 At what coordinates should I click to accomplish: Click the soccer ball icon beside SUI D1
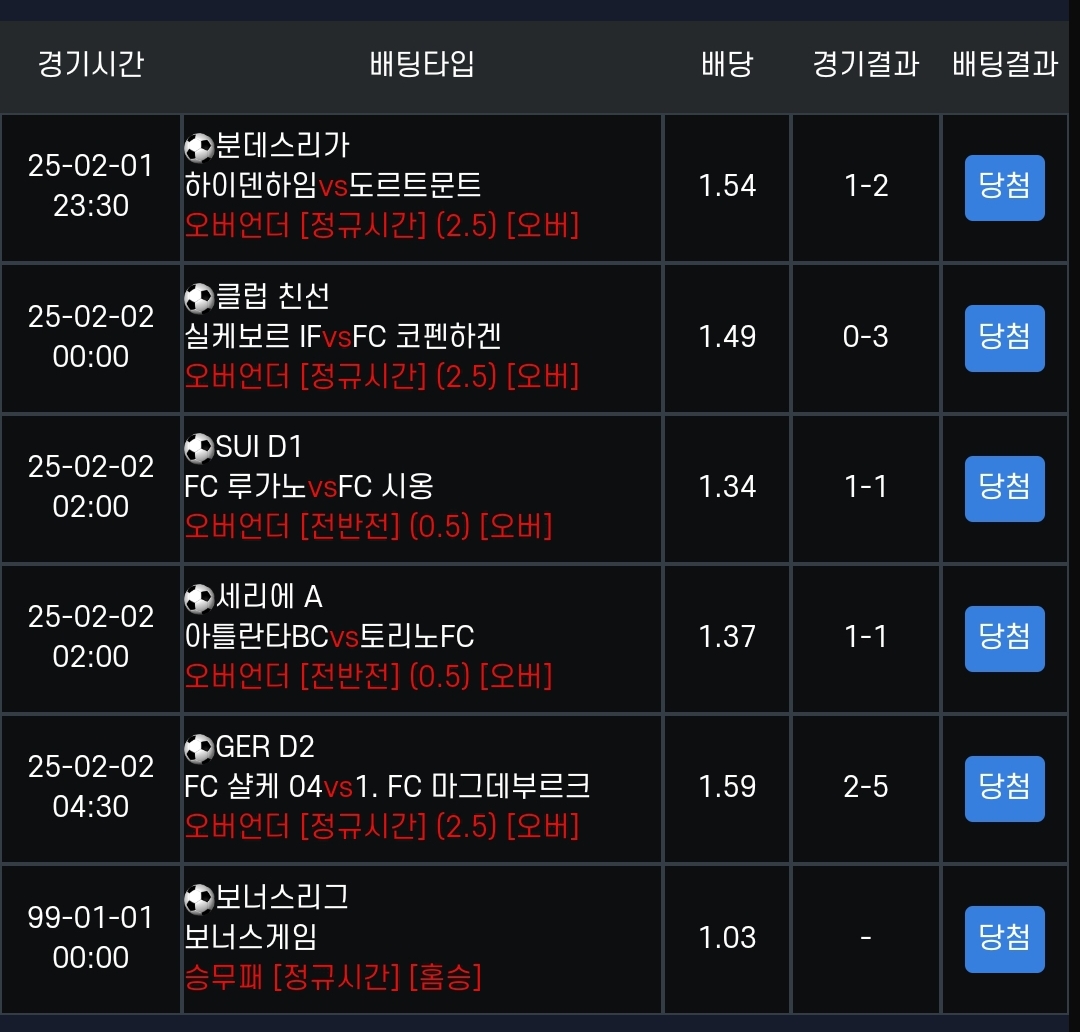click(x=200, y=448)
